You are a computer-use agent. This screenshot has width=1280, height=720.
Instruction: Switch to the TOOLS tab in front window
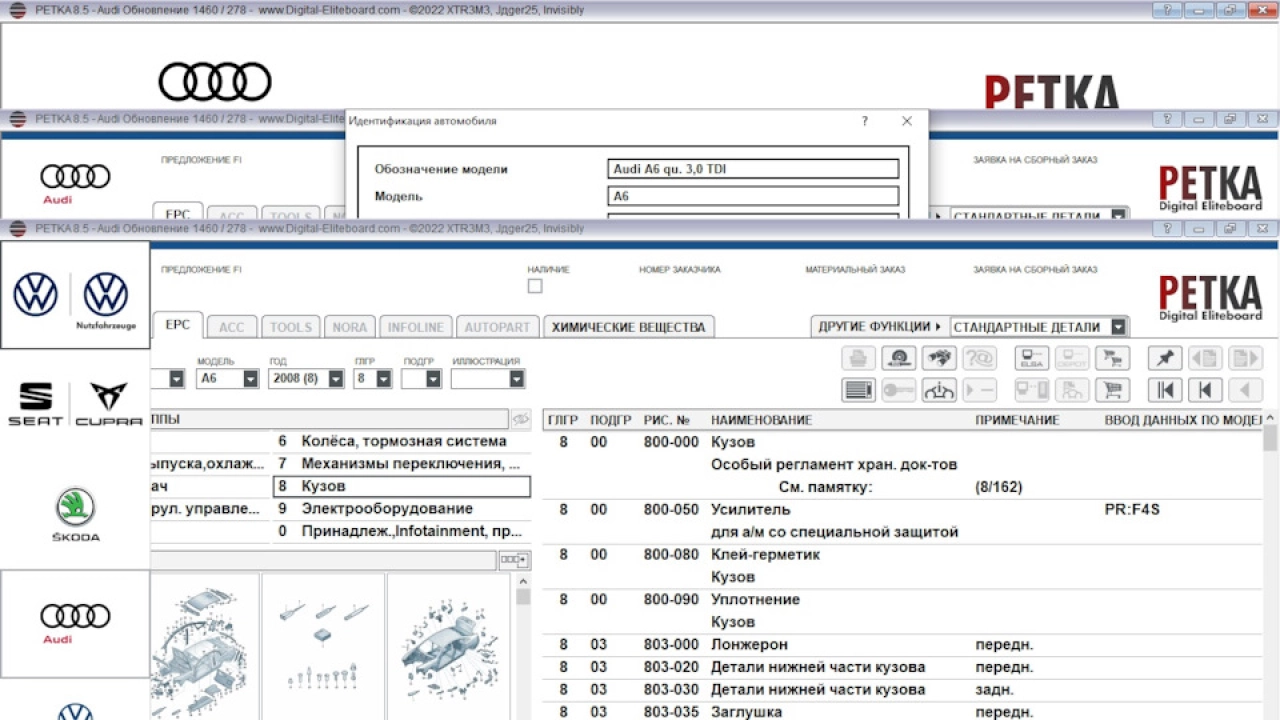click(291, 327)
